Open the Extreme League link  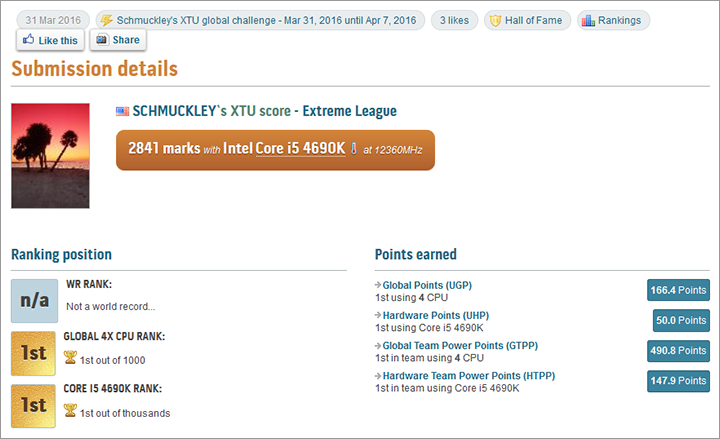[349, 111]
